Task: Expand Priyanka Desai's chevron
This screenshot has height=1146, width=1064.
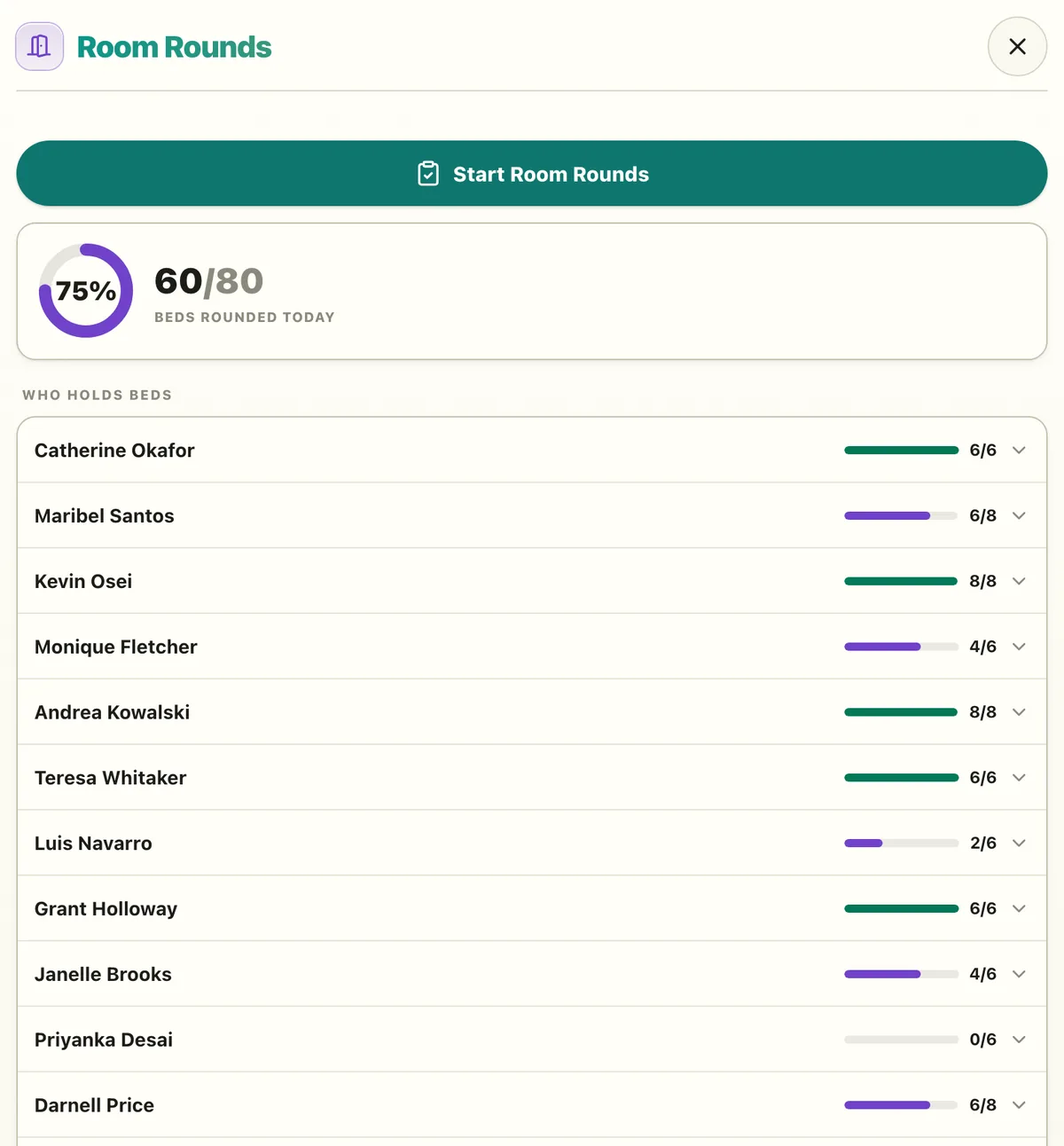Action: pos(1019,1040)
